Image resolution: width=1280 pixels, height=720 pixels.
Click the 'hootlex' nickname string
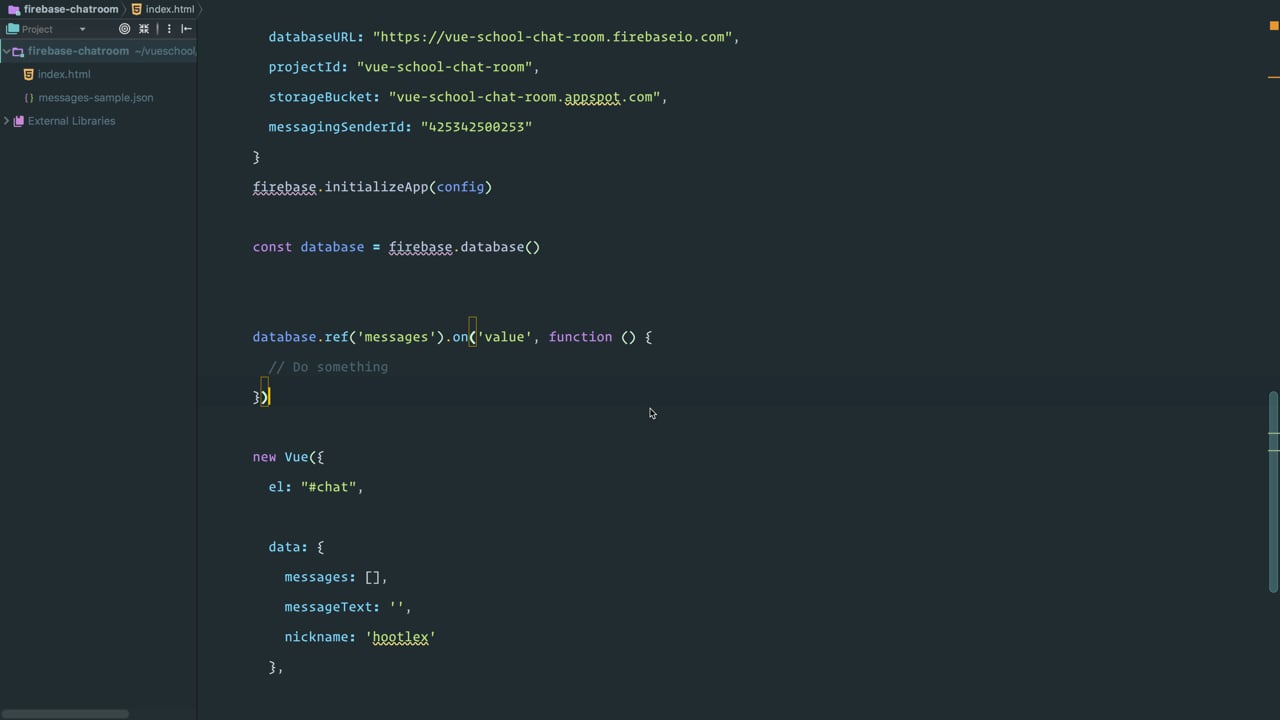(400, 637)
